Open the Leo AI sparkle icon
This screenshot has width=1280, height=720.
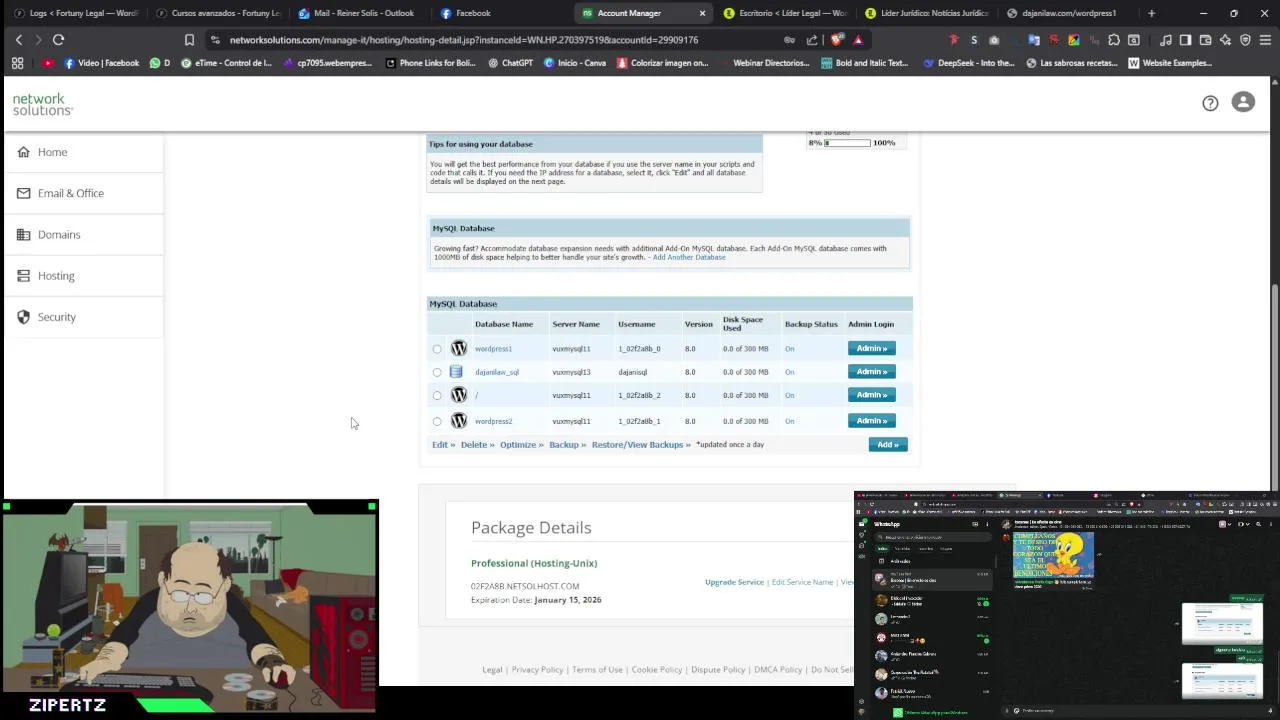click(1225, 40)
